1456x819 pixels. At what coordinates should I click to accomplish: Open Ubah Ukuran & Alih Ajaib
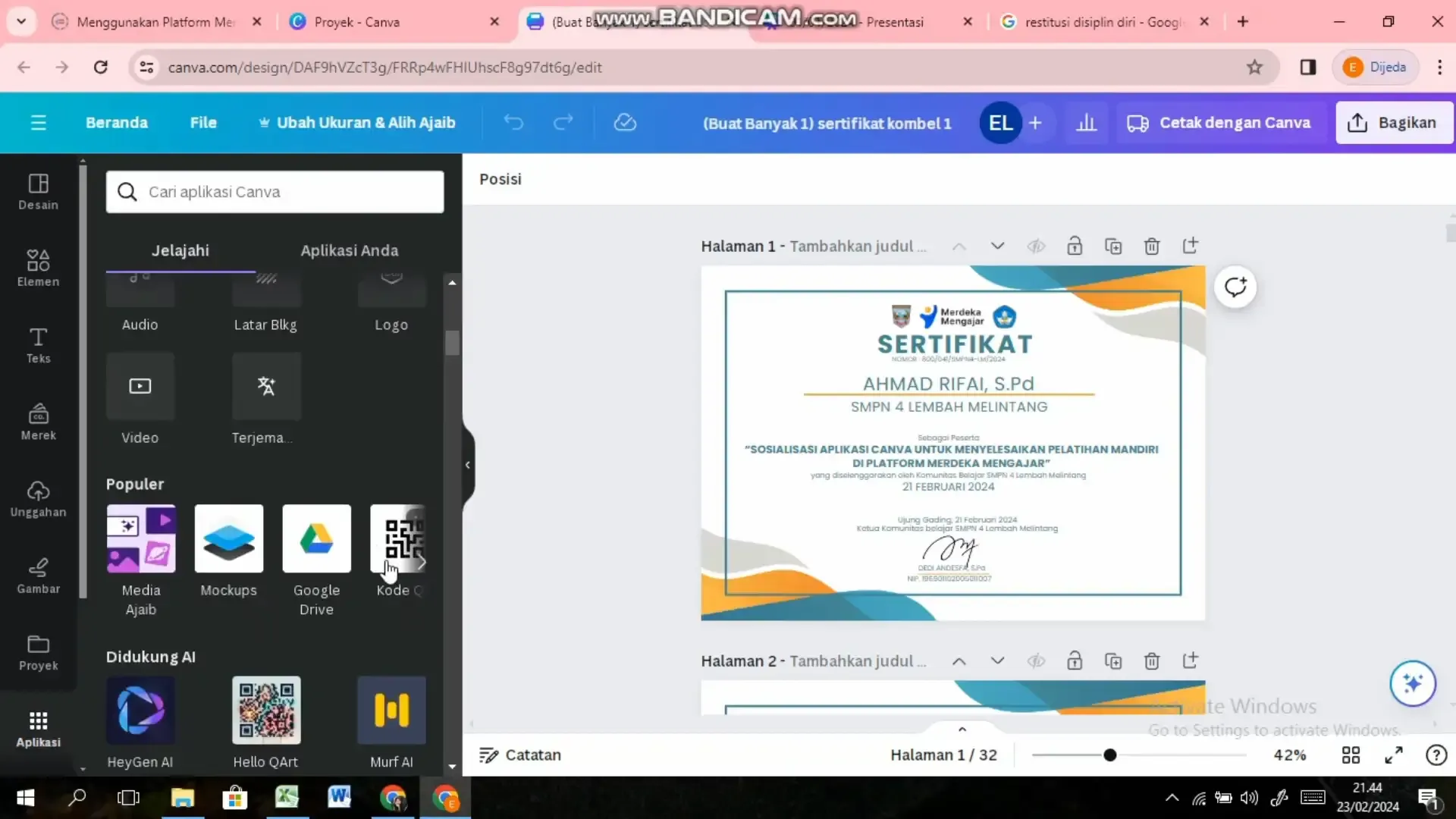pyautogui.click(x=356, y=122)
